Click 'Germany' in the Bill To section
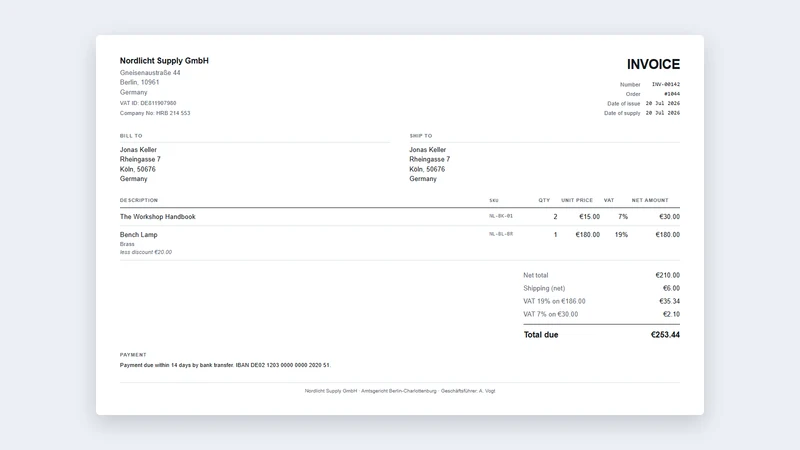Viewport: 800px width, 450px height. point(134,179)
